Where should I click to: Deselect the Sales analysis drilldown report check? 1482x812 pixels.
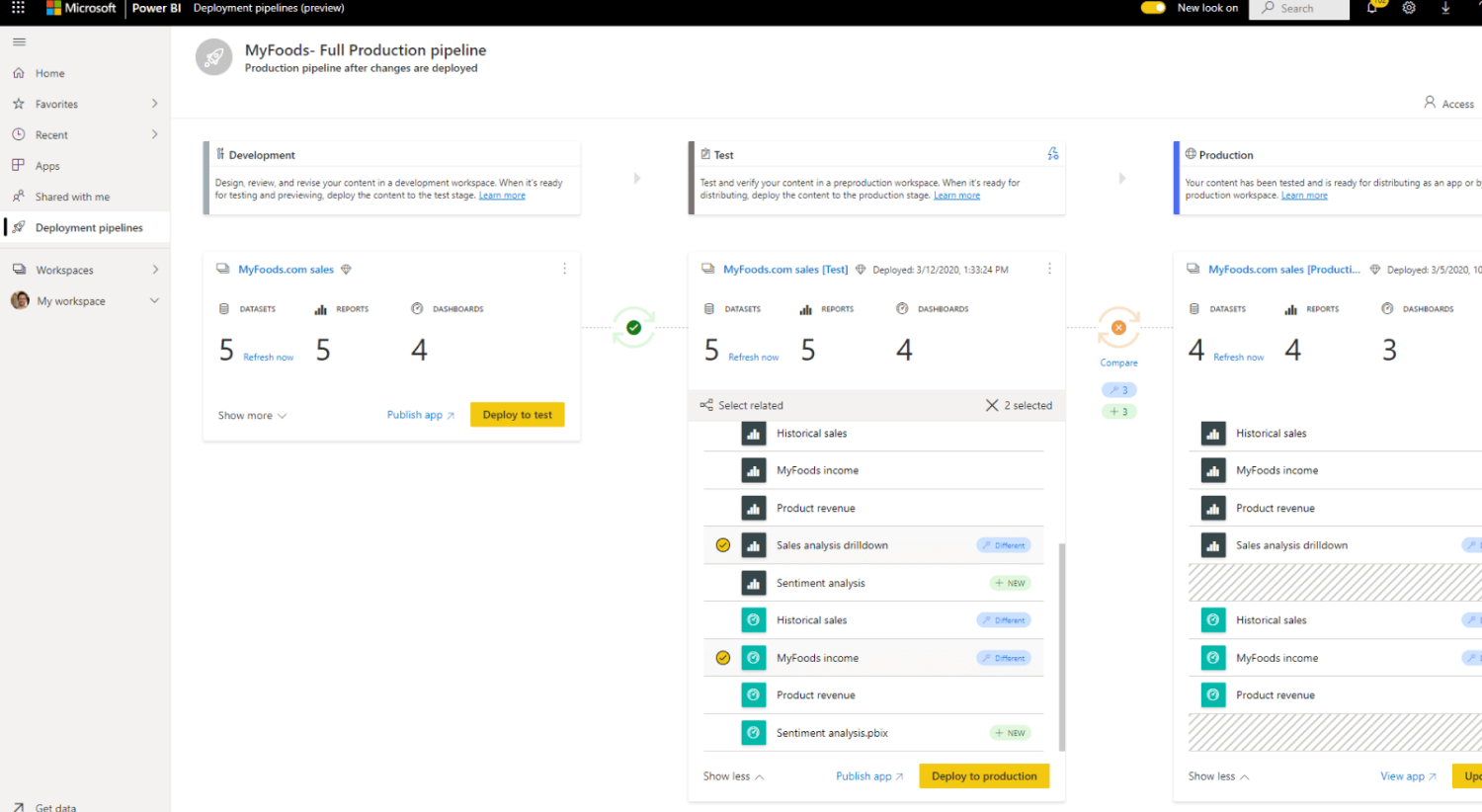coord(723,545)
